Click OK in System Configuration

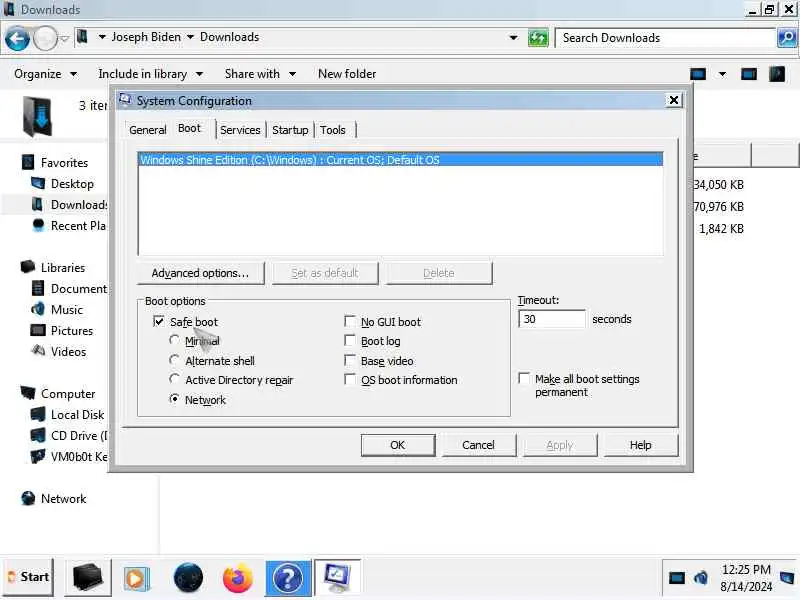398,445
